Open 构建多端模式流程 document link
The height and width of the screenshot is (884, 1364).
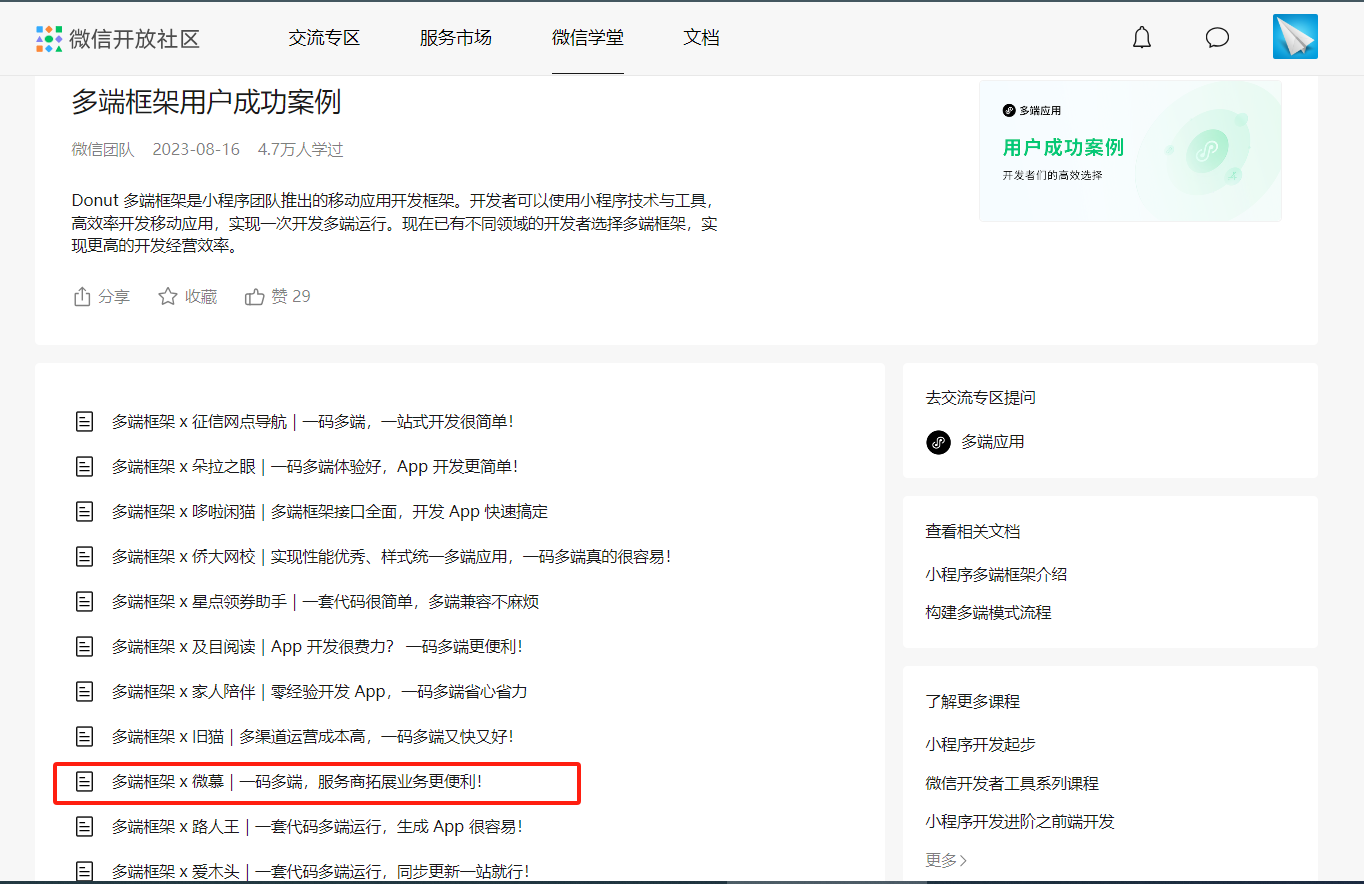point(988,612)
